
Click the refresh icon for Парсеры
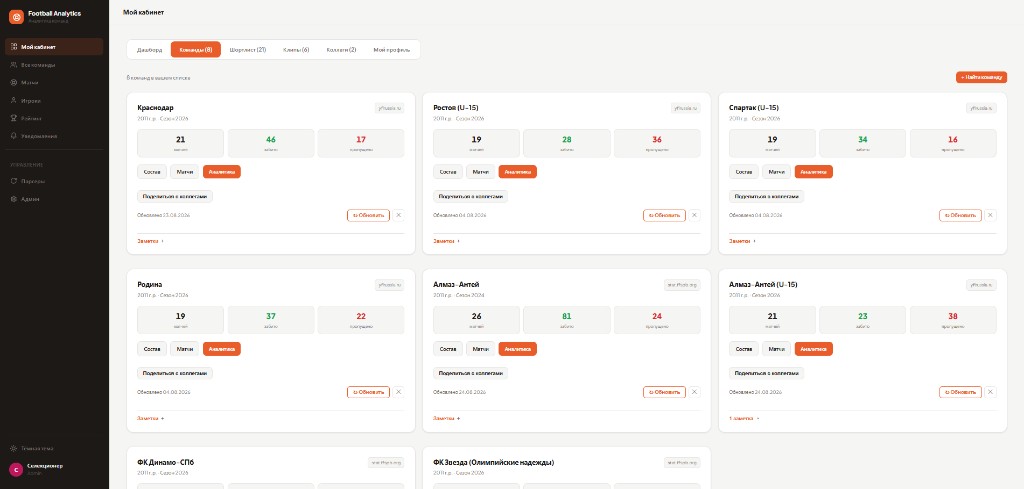click(x=14, y=181)
